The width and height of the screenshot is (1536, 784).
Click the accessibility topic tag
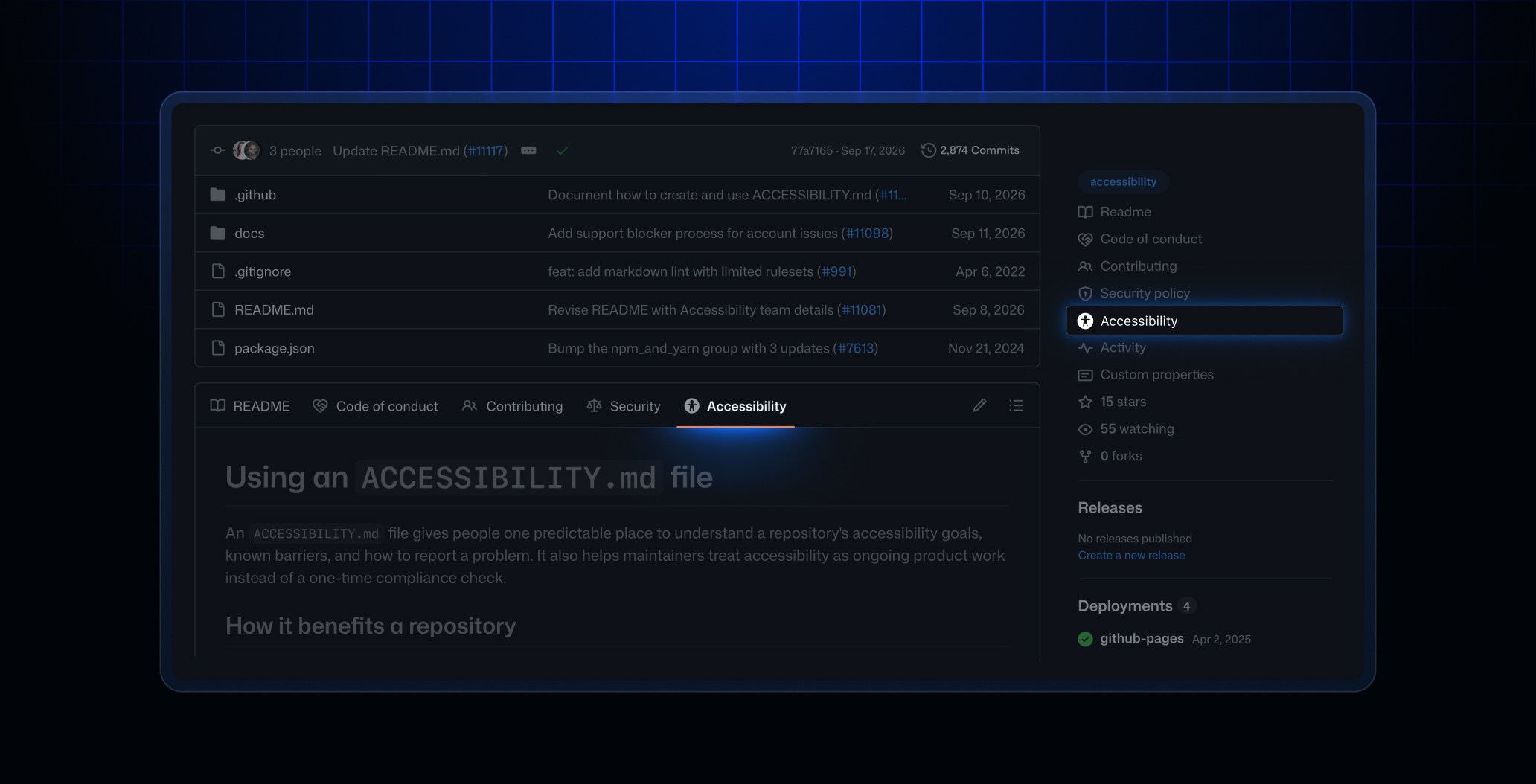1123,181
